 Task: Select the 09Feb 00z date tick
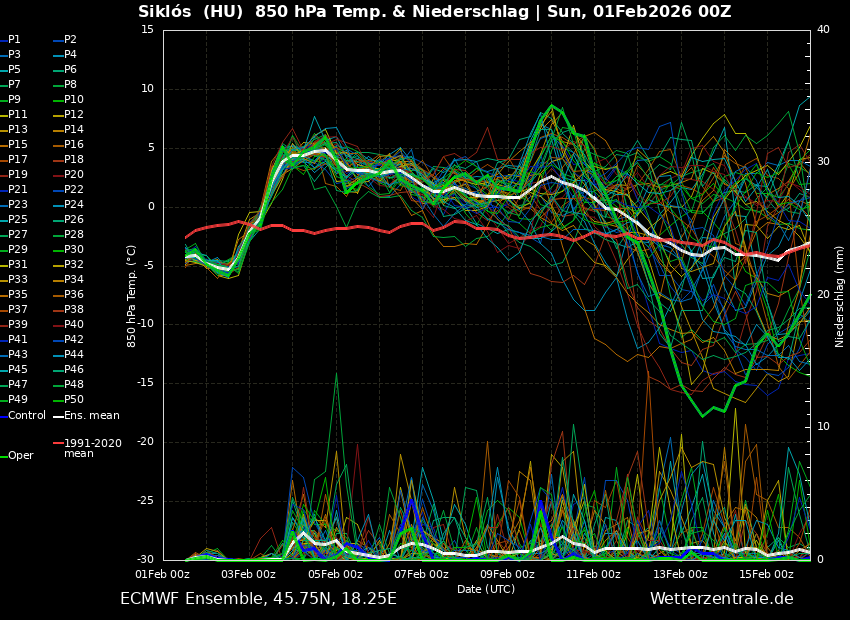point(507,574)
